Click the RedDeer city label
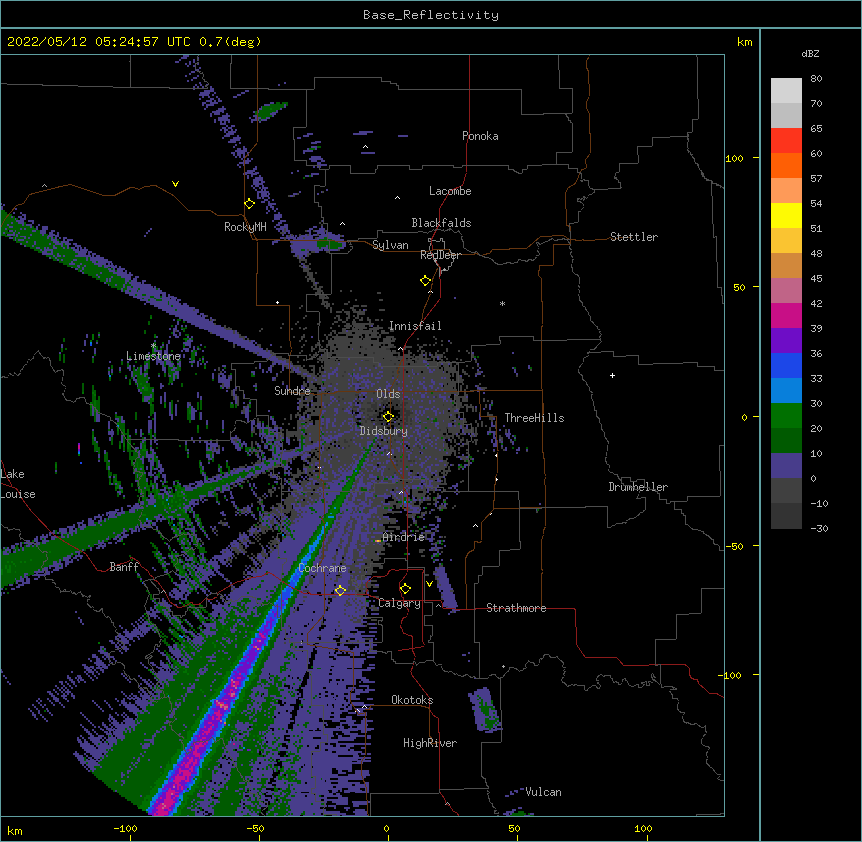862x842 pixels. click(440, 255)
